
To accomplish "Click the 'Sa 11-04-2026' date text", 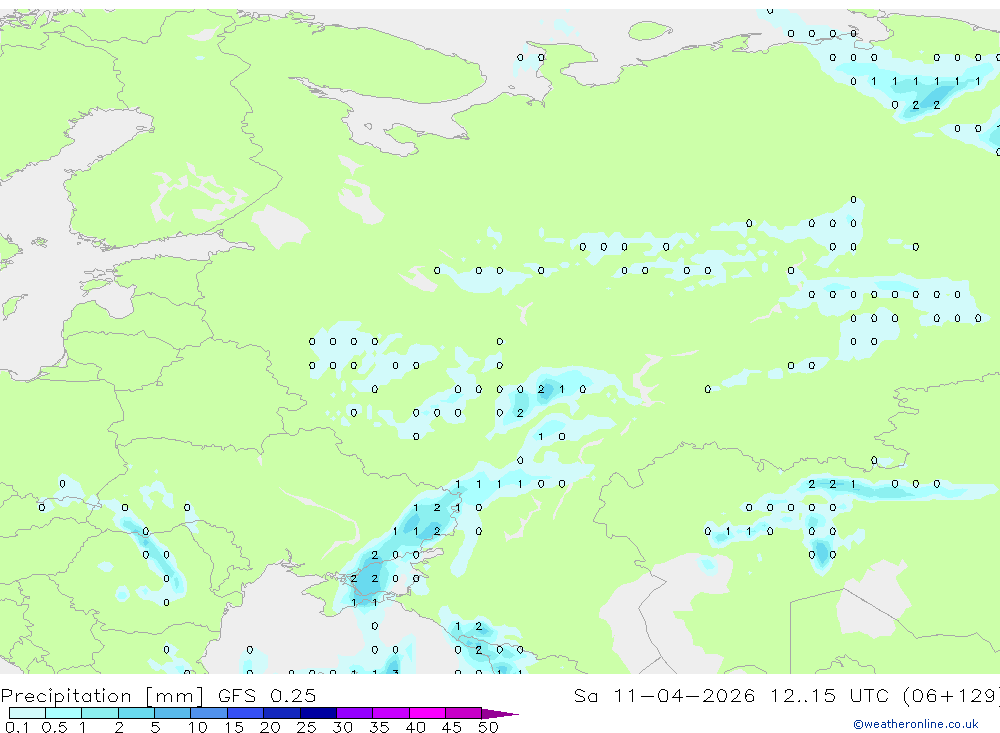I will [x=665, y=695].
